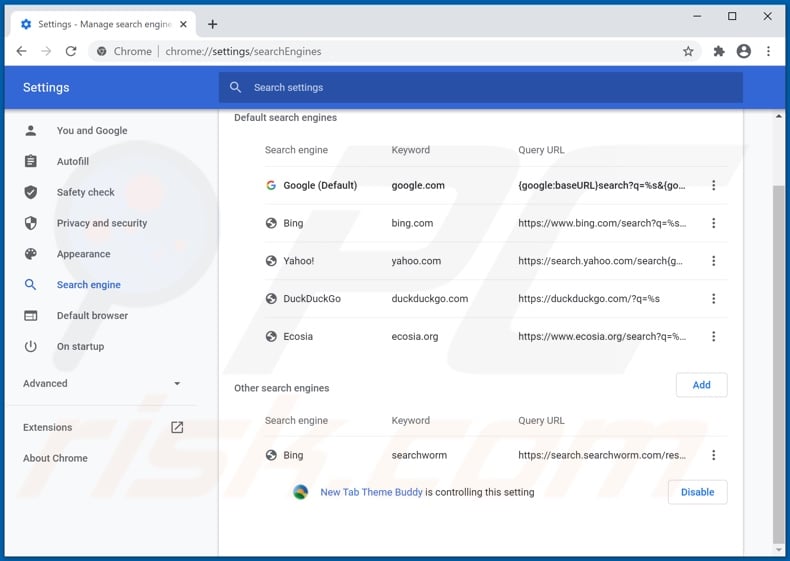Open more actions for Yahoo! row
Viewport: 790px width, 561px height.
click(713, 261)
